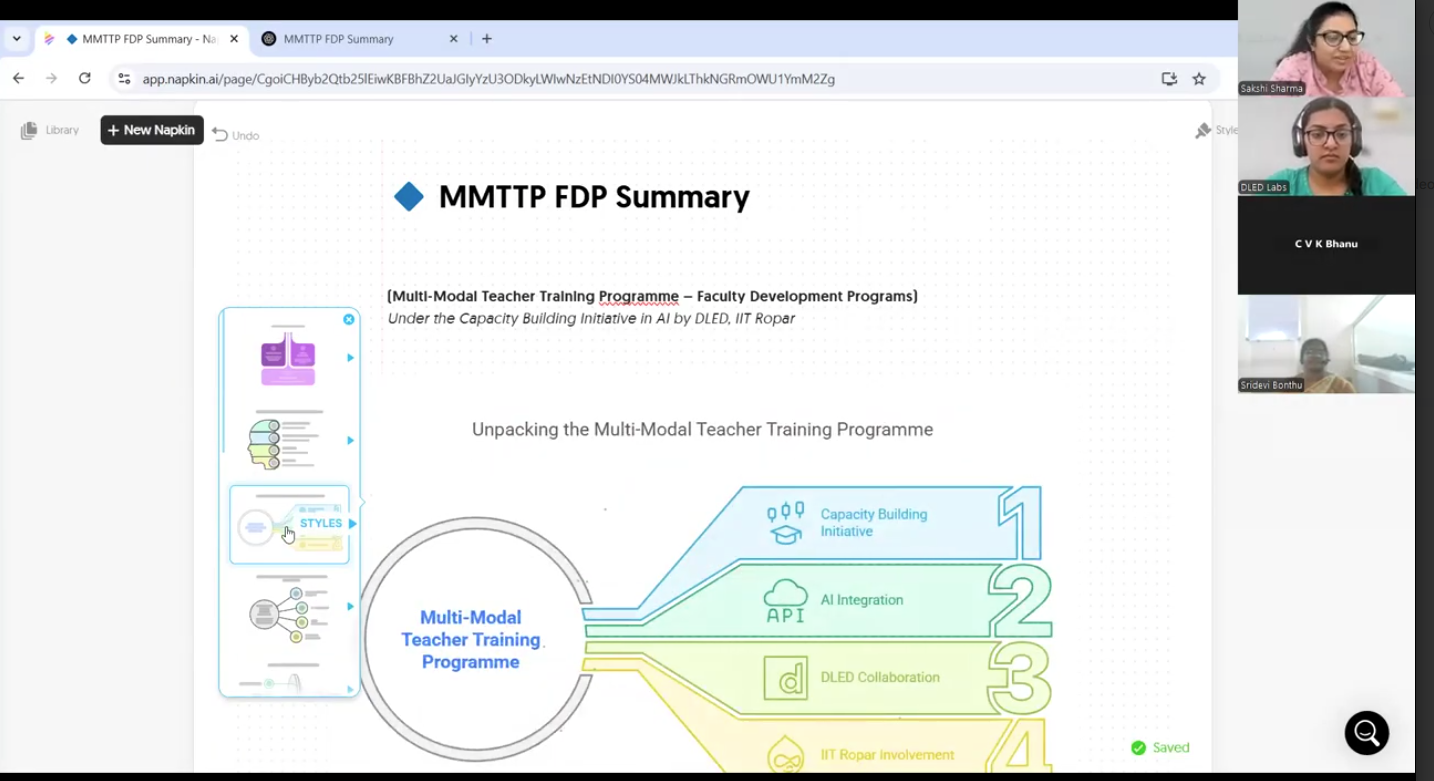Close the visual styles picker panel

click(x=349, y=319)
